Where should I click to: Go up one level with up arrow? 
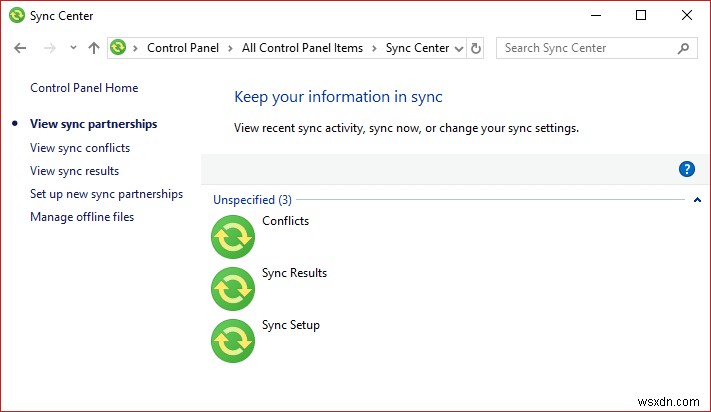(94, 48)
